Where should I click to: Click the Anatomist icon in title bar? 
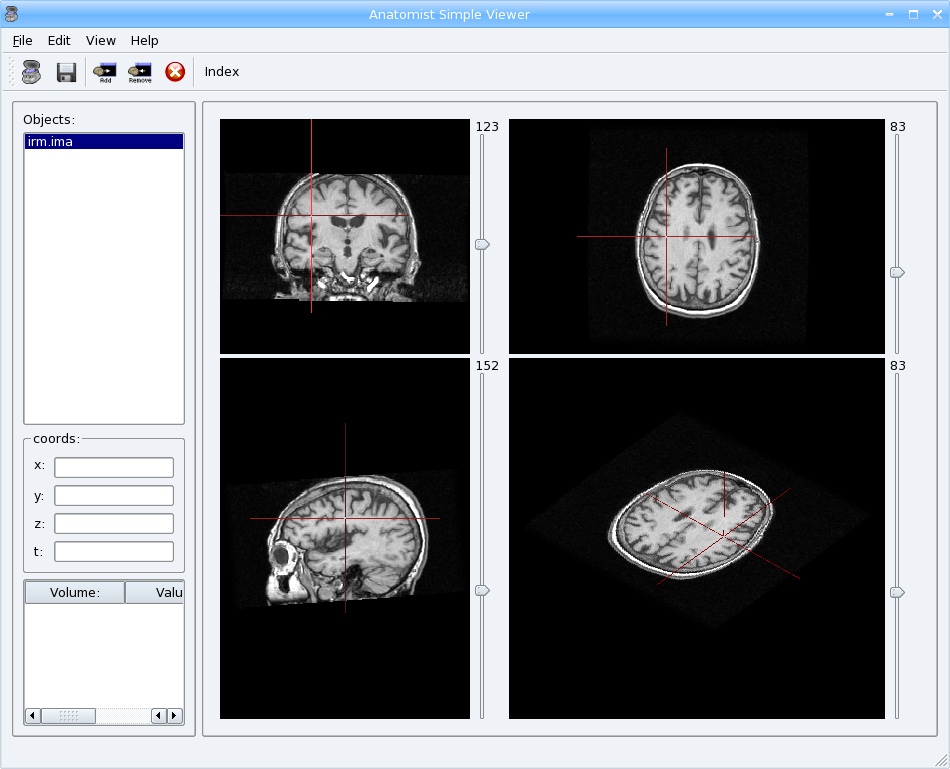11,13
